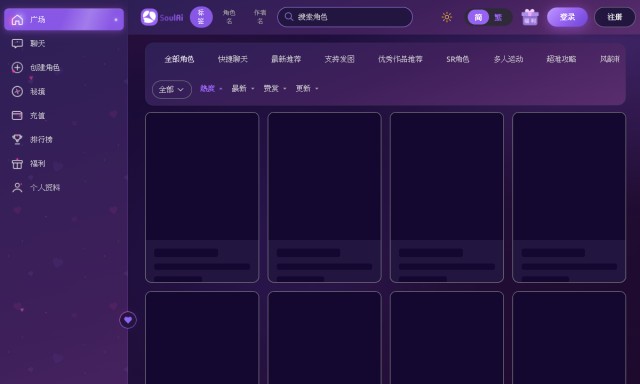Open the 聊天 chat section

pos(64,43)
